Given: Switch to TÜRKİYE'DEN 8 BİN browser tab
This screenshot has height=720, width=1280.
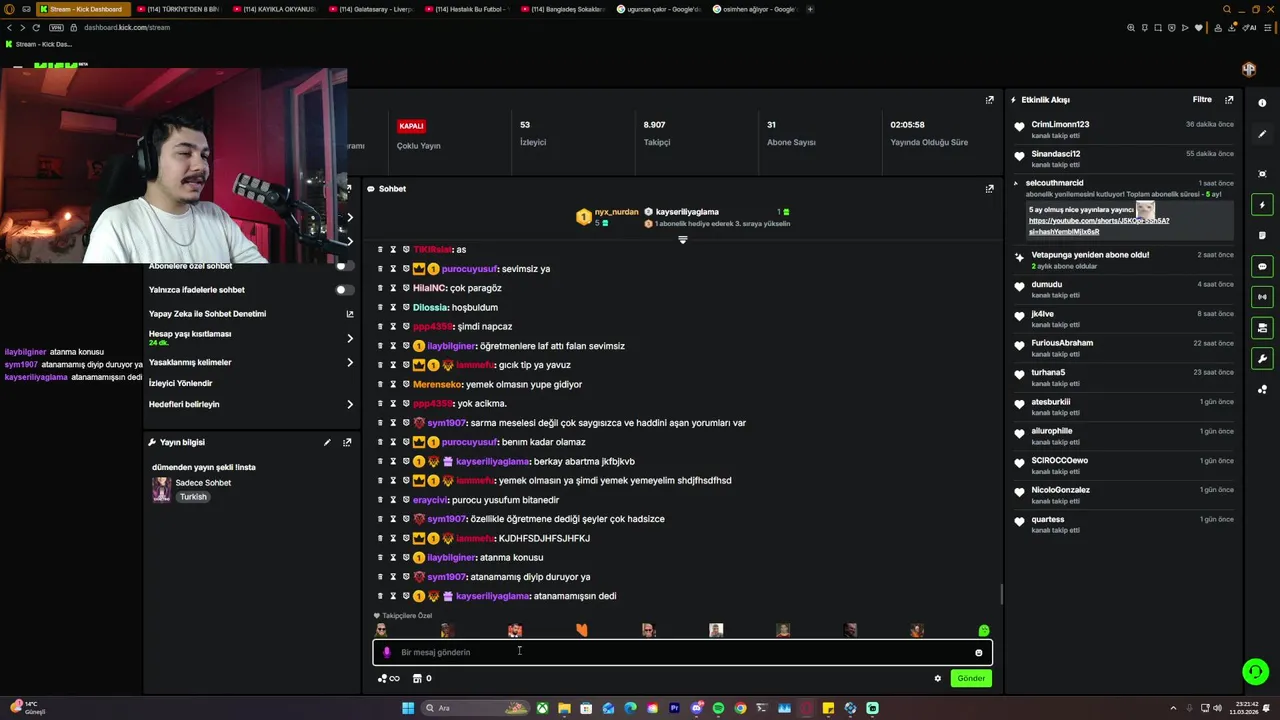Looking at the screenshot, I should click(x=177, y=9).
